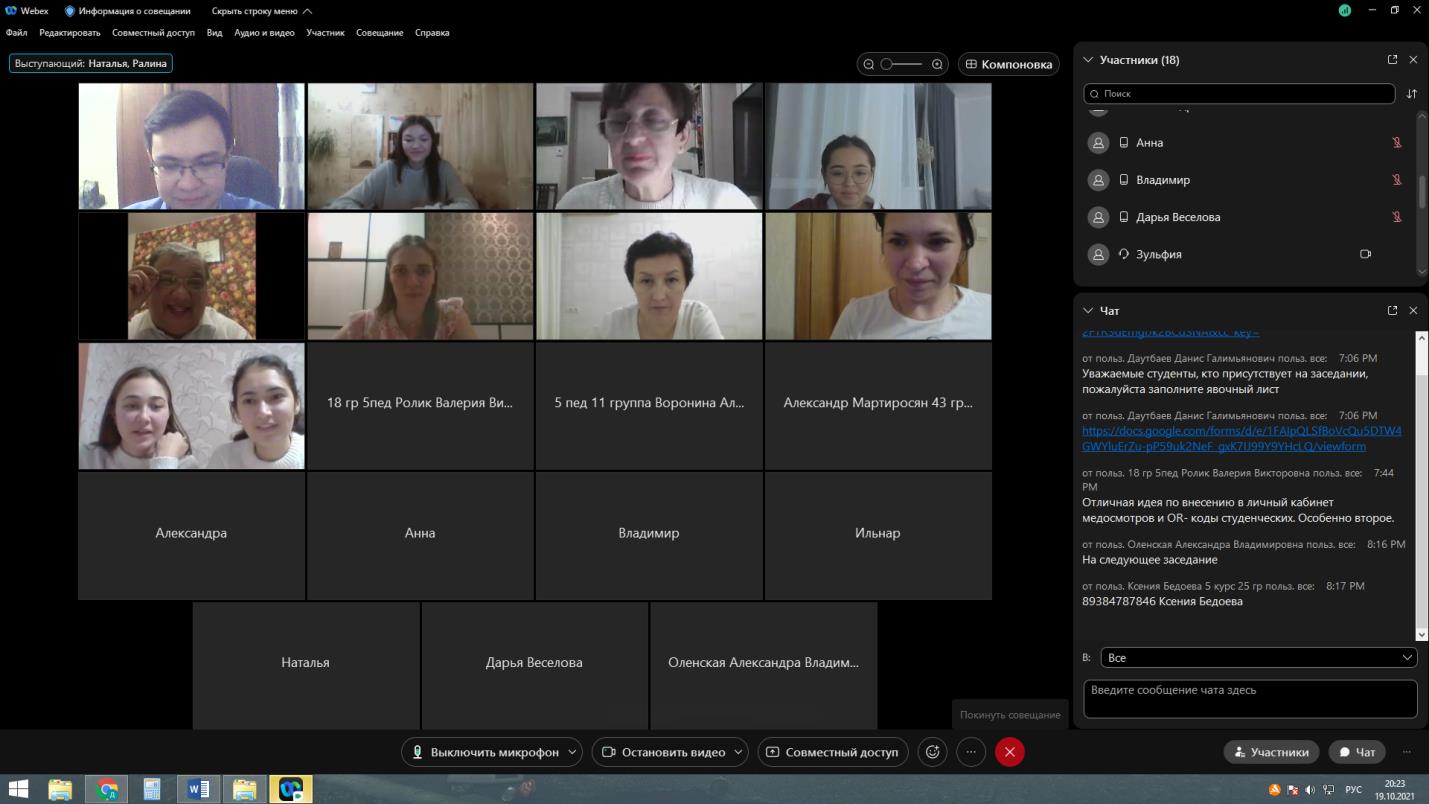Select the Александра video tile
This screenshot has height=804, width=1429.
click(x=191, y=535)
